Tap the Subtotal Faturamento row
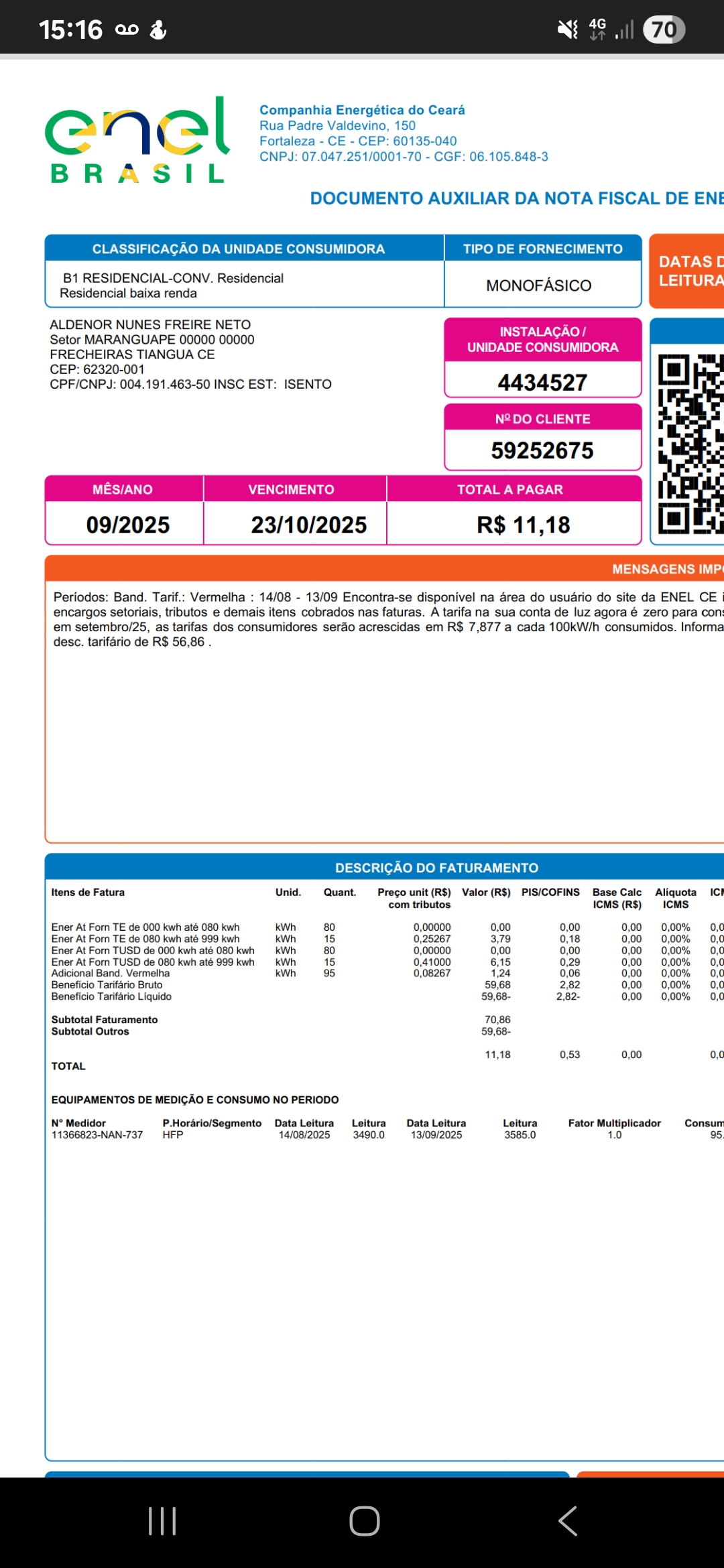Image resolution: width=724 pixels, height=1568 pixels. 105,1019
